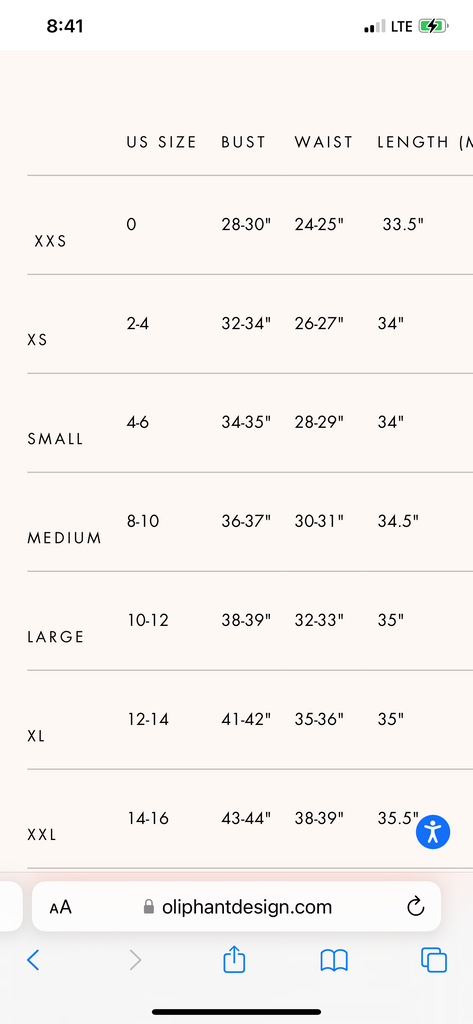Image resolution: width=473 pixels, height=1024 pixels.
Task: Open the Safari share sheet icon
Action: tap(234, 959)
